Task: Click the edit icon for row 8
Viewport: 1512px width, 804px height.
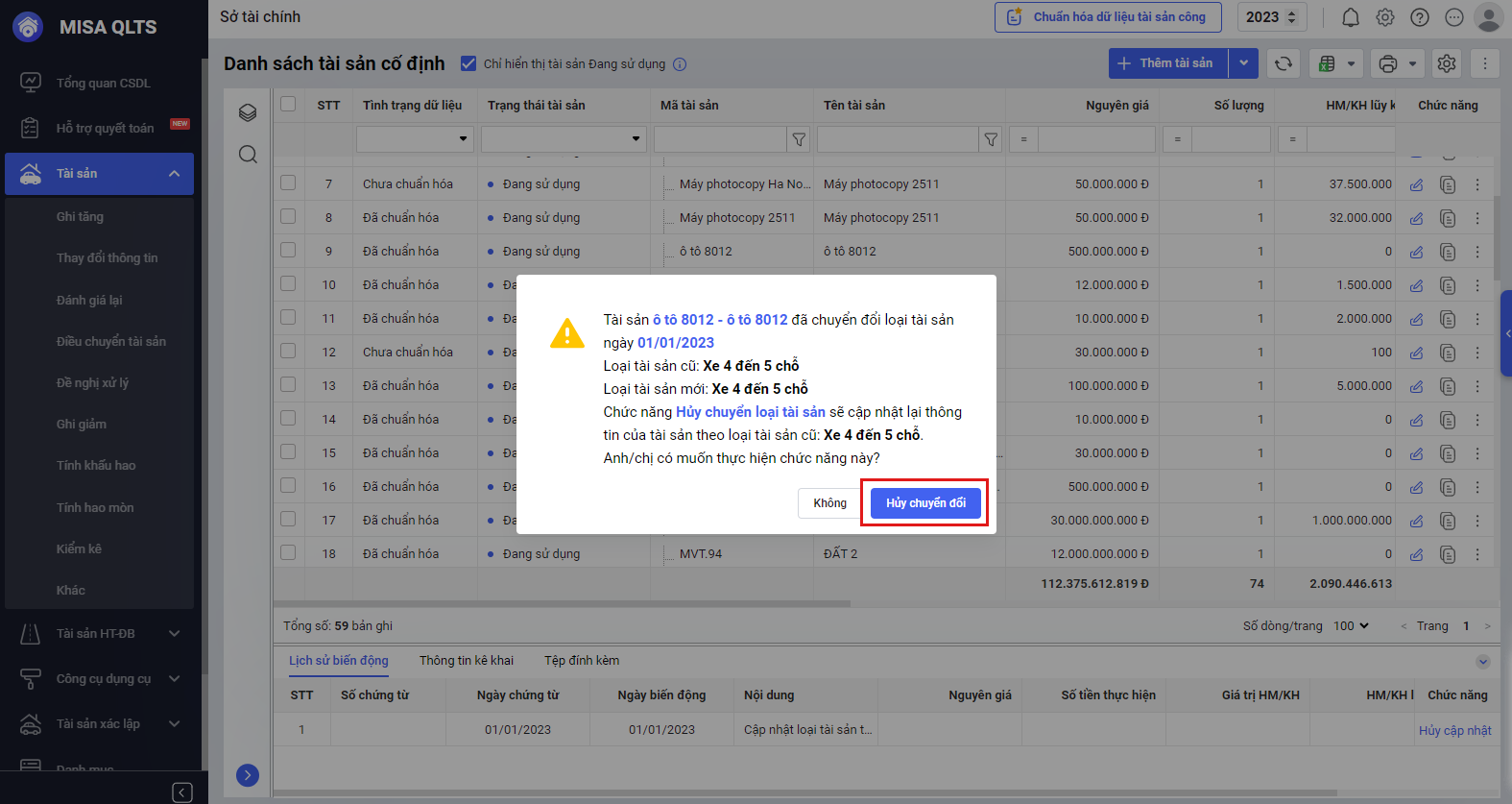Action: (x=1416, y=218)
